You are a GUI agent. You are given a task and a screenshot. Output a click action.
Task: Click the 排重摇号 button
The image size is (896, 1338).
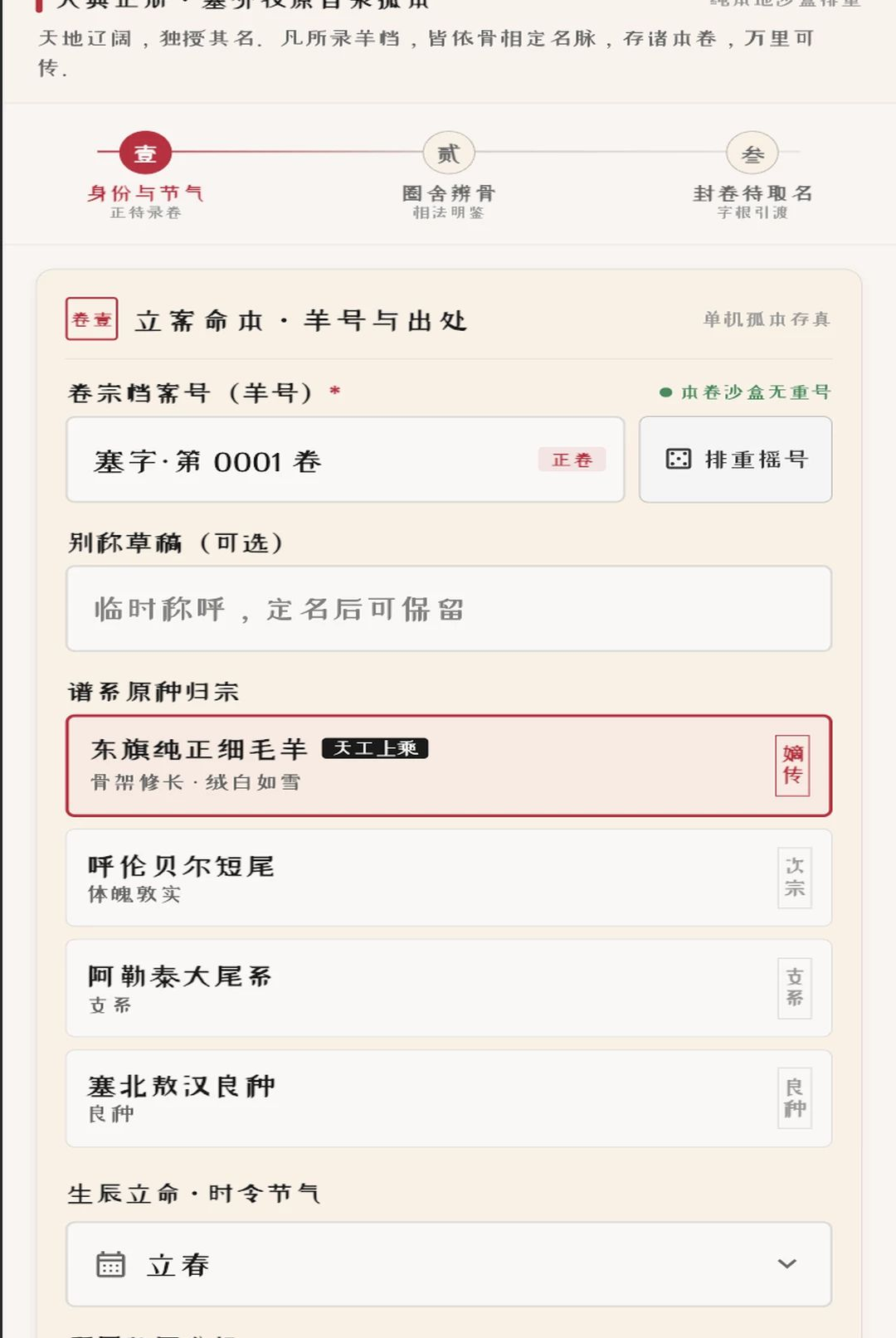point(735,459)
